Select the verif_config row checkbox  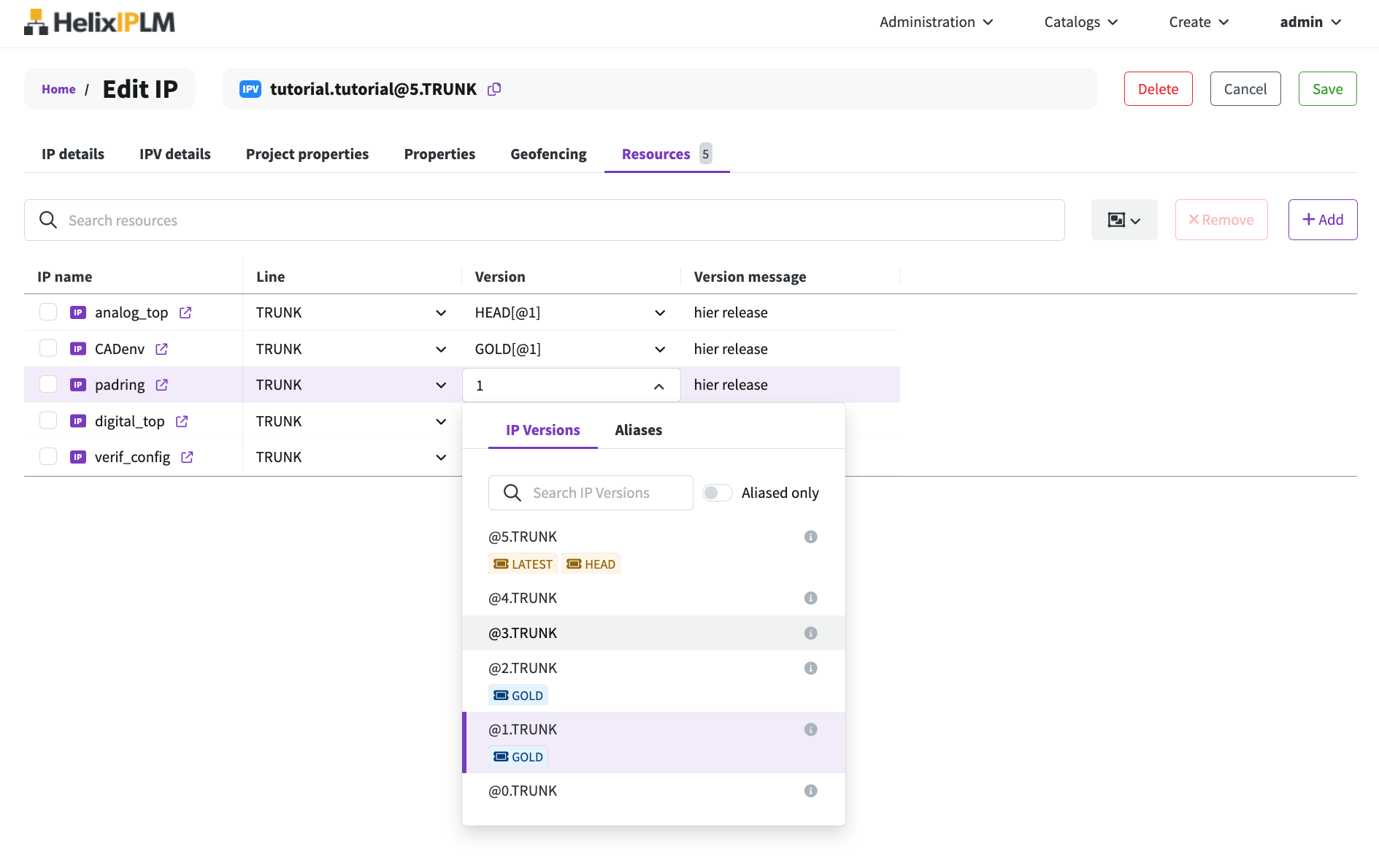(x=48, y=457)
